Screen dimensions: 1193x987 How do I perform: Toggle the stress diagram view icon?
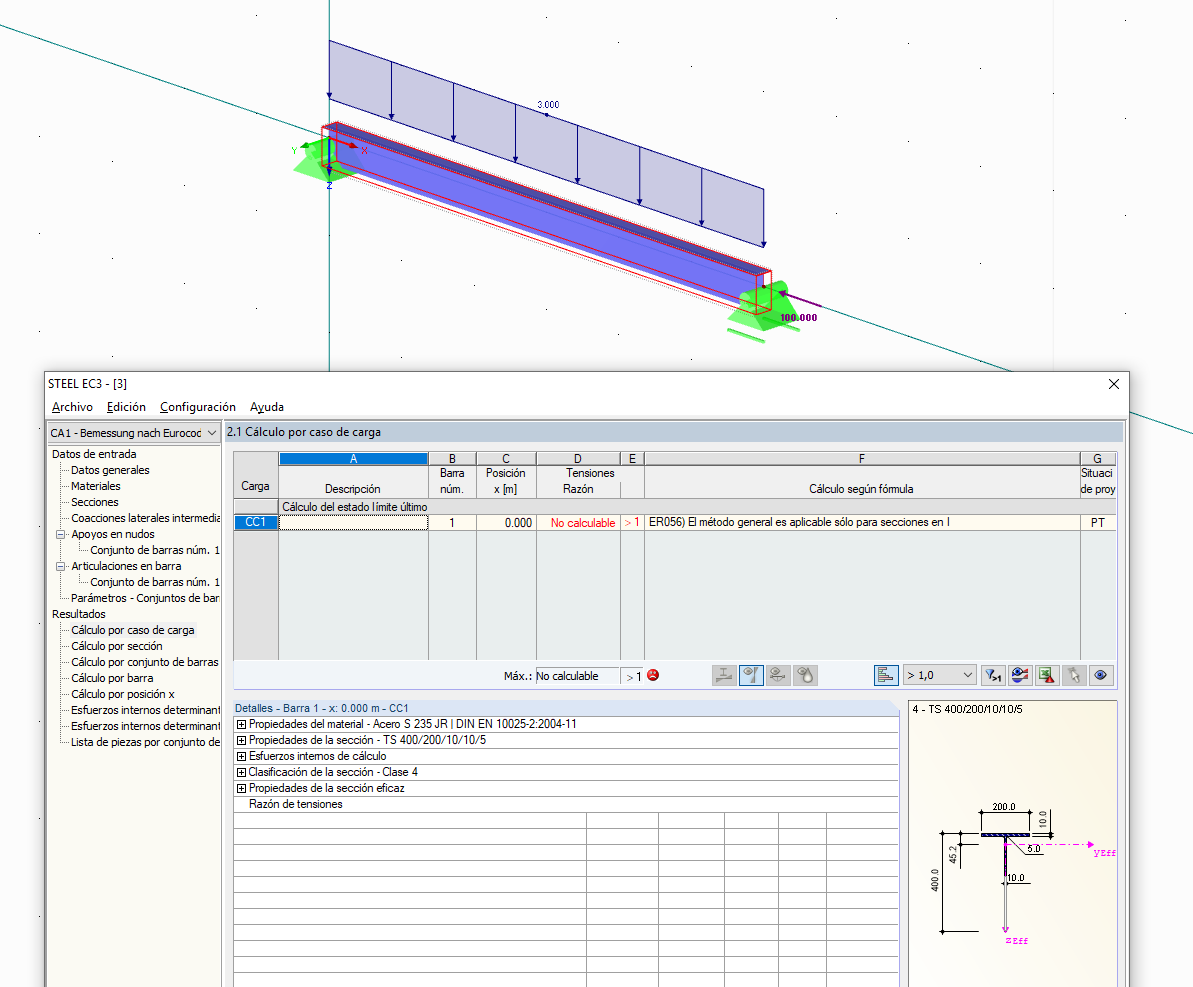tap(751, 675)
